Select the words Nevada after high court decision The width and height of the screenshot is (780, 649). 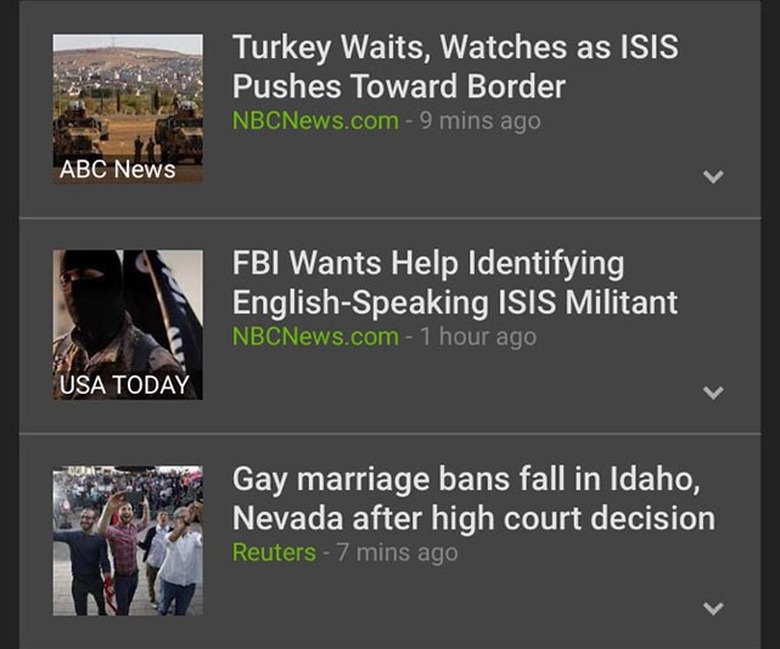click(474, 518)
